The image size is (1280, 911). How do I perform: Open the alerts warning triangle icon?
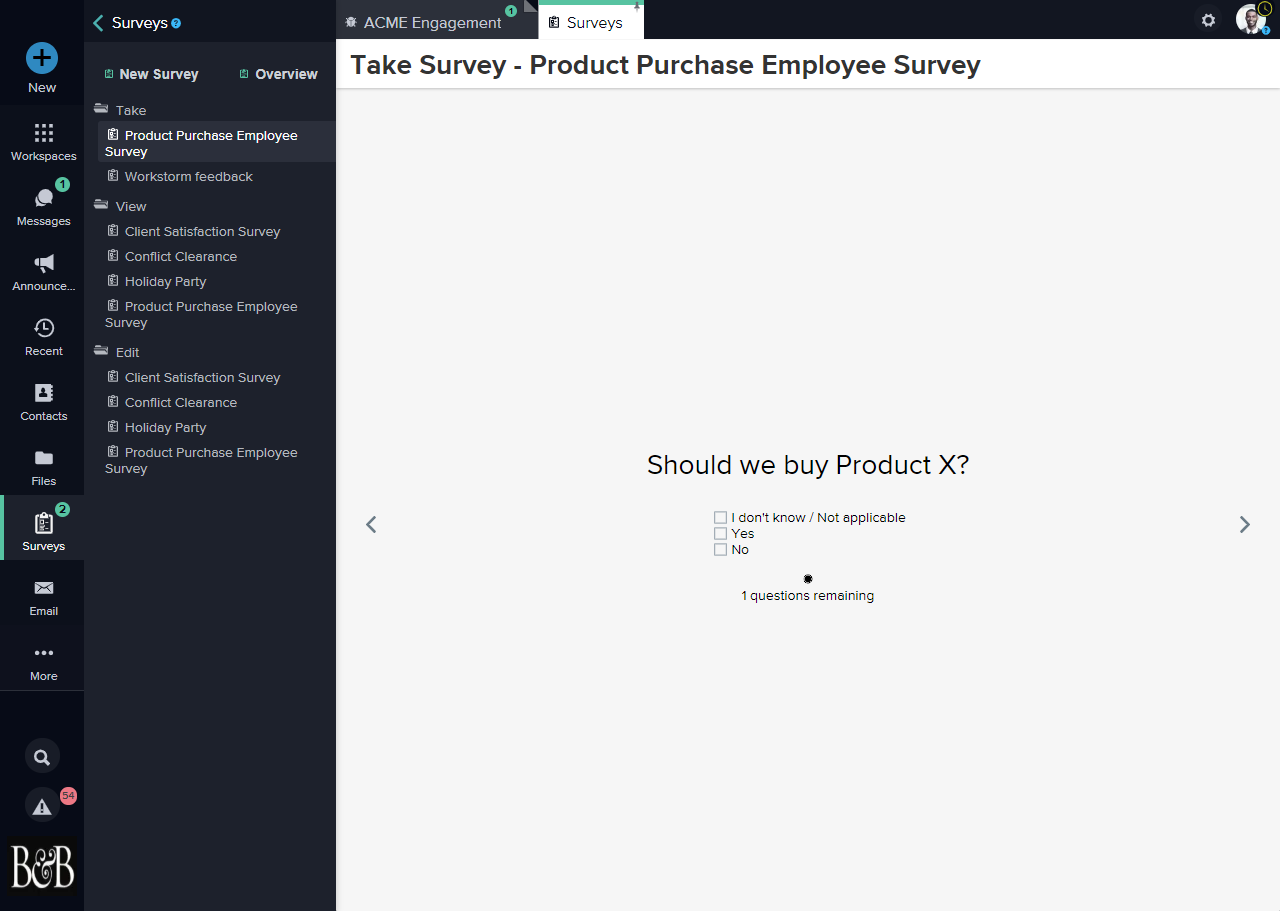(42, 806)
